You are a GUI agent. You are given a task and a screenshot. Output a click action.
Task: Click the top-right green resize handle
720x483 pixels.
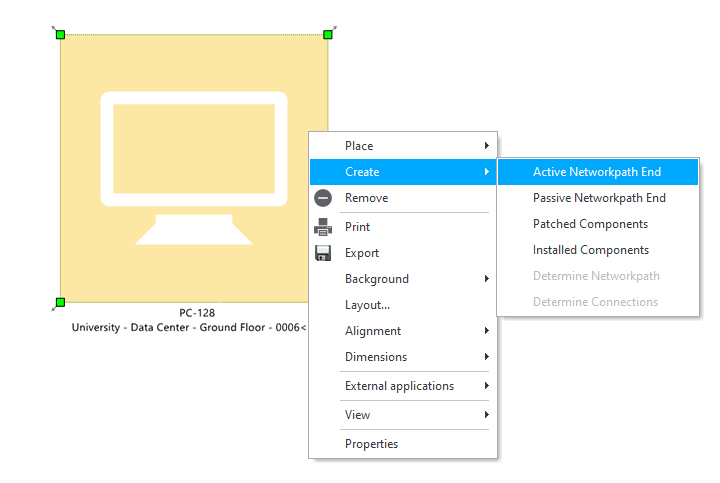(328, 34)
